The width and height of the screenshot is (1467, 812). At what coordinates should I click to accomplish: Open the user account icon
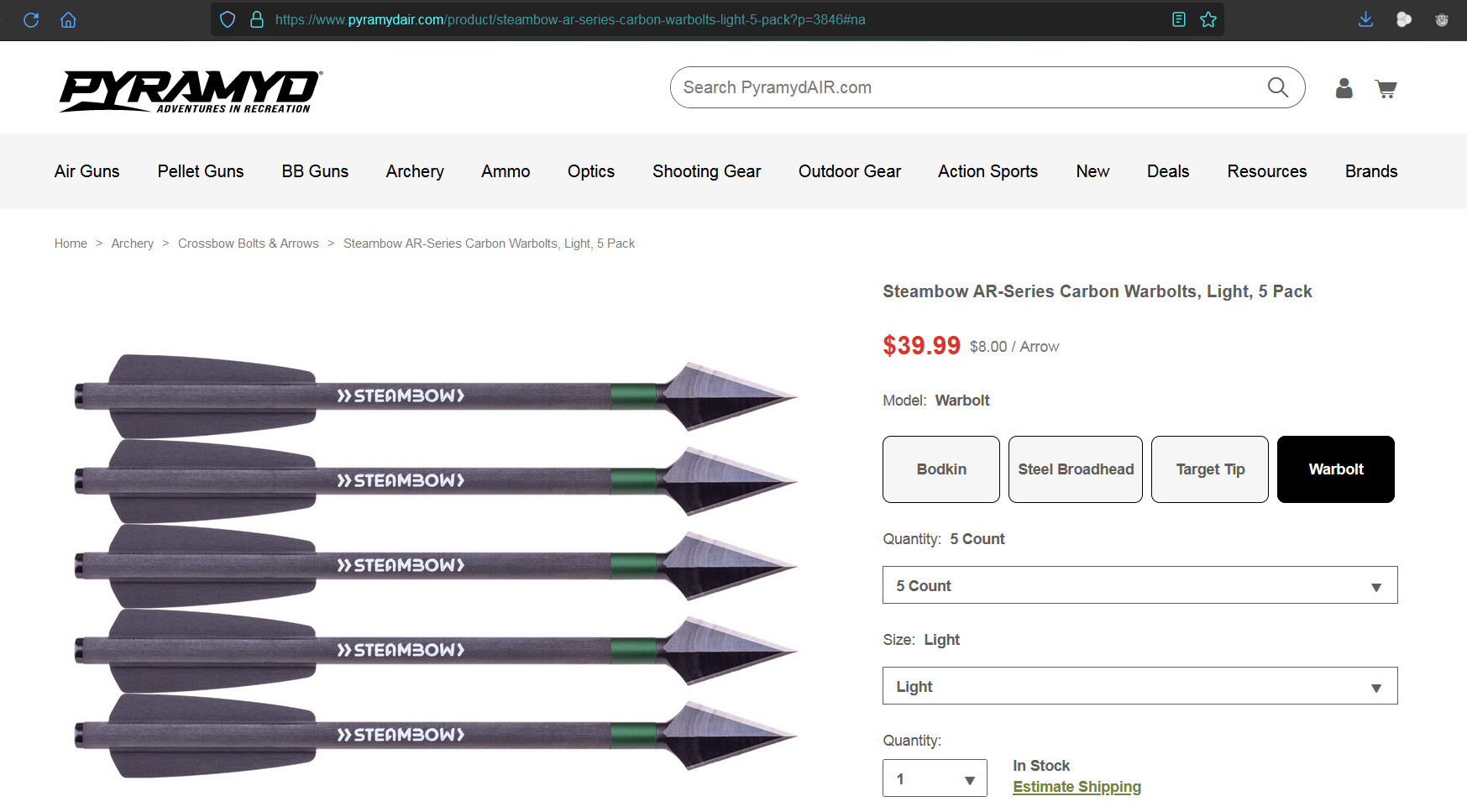tap(1344, 88)
